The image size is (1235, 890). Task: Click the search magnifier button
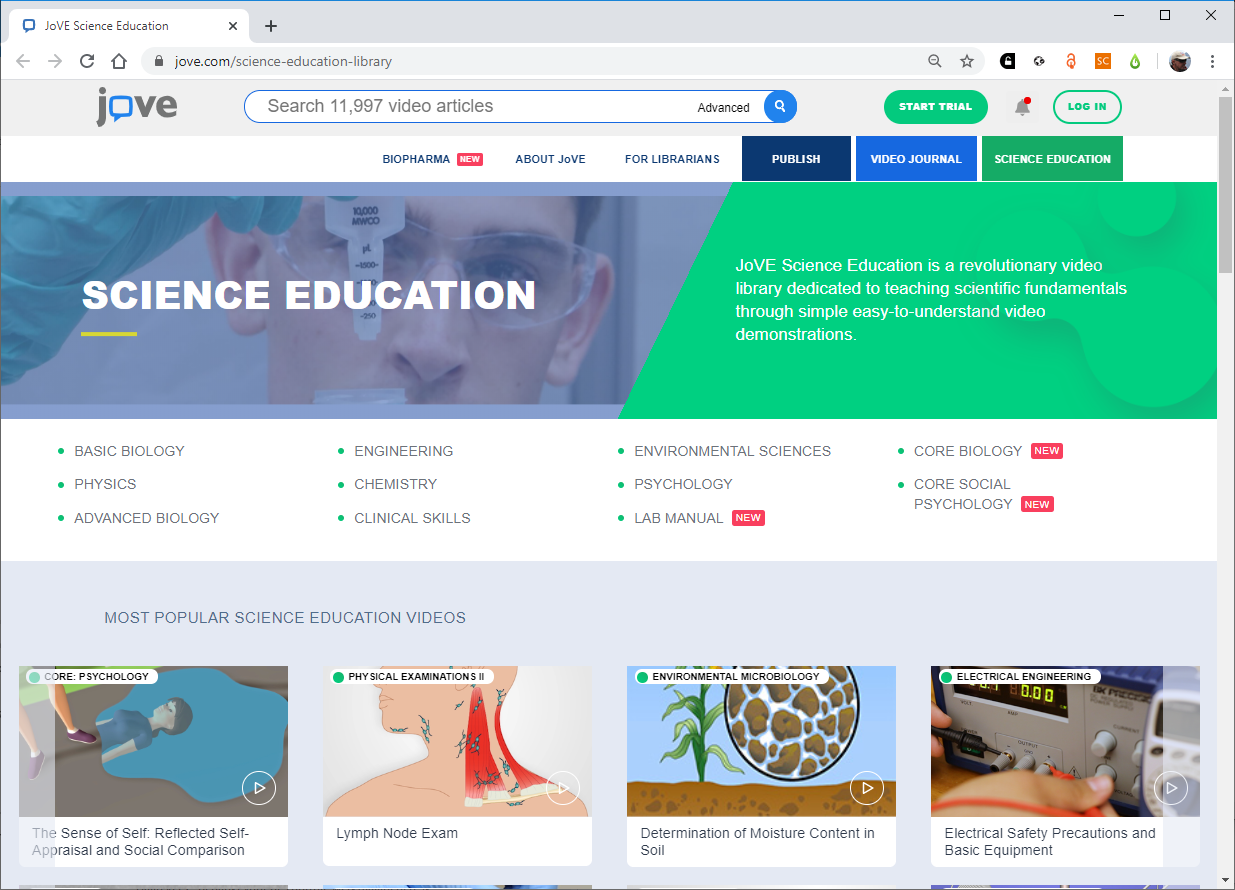pos(779,107)
